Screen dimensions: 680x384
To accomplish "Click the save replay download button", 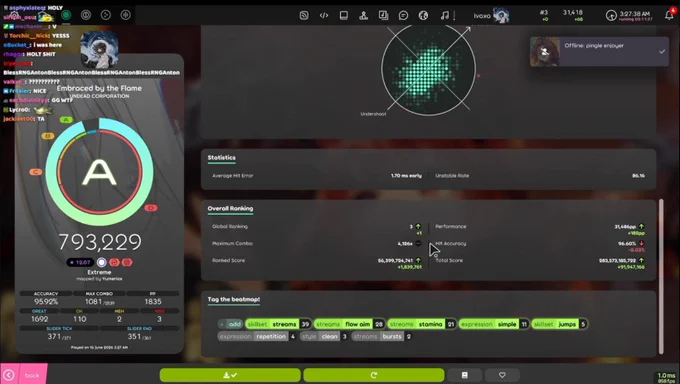I will (x=230, y=375).
